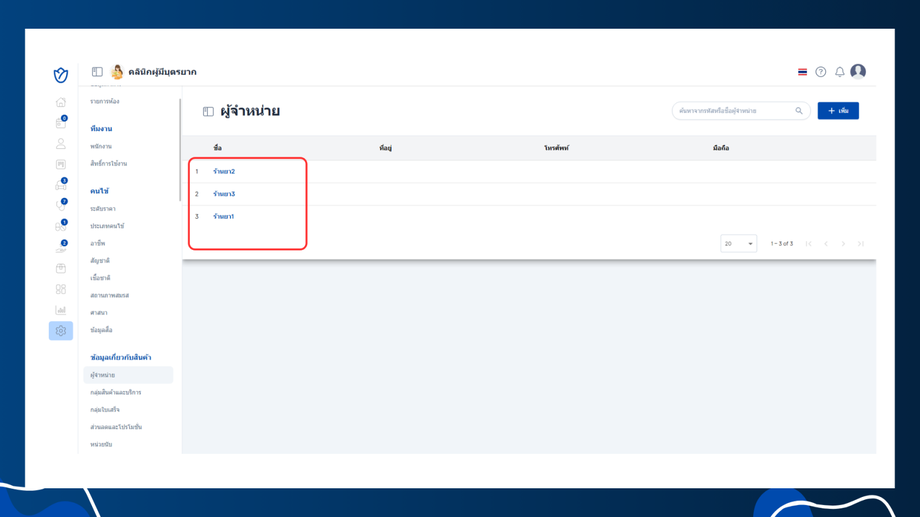The height and width of the screenshot is (517, 920).
Task: Click the clinic avatar next to clinic name
Action: tap(117, 72)
